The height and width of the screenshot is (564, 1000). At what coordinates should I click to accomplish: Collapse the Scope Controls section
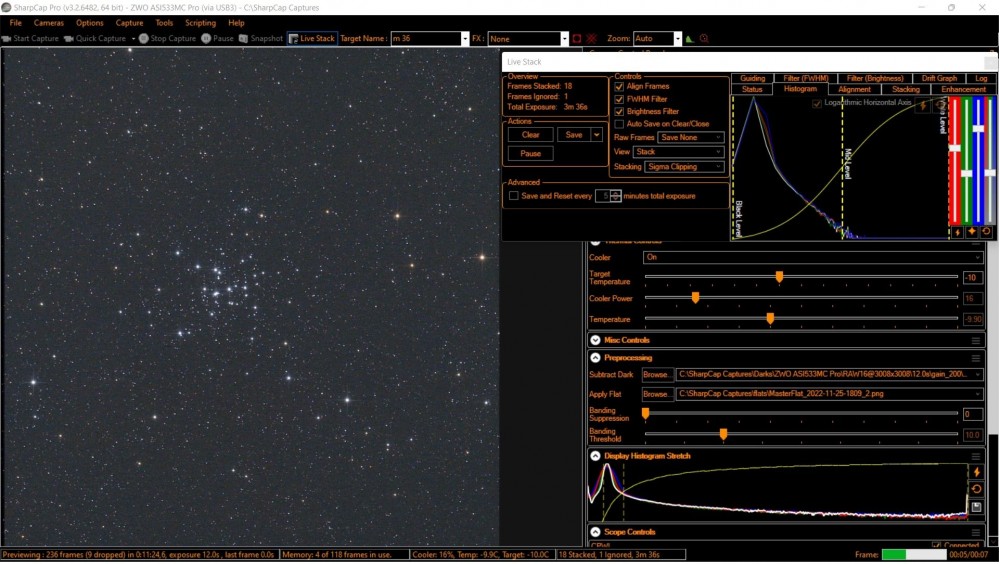coord(595,532)
